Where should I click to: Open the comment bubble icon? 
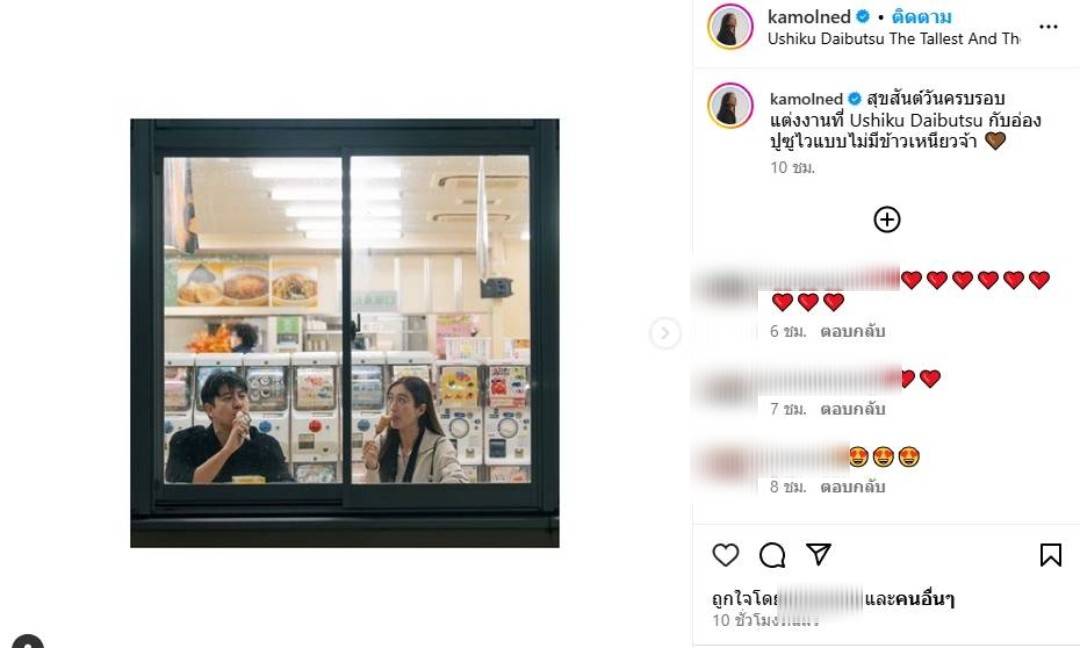click(772, 555)
